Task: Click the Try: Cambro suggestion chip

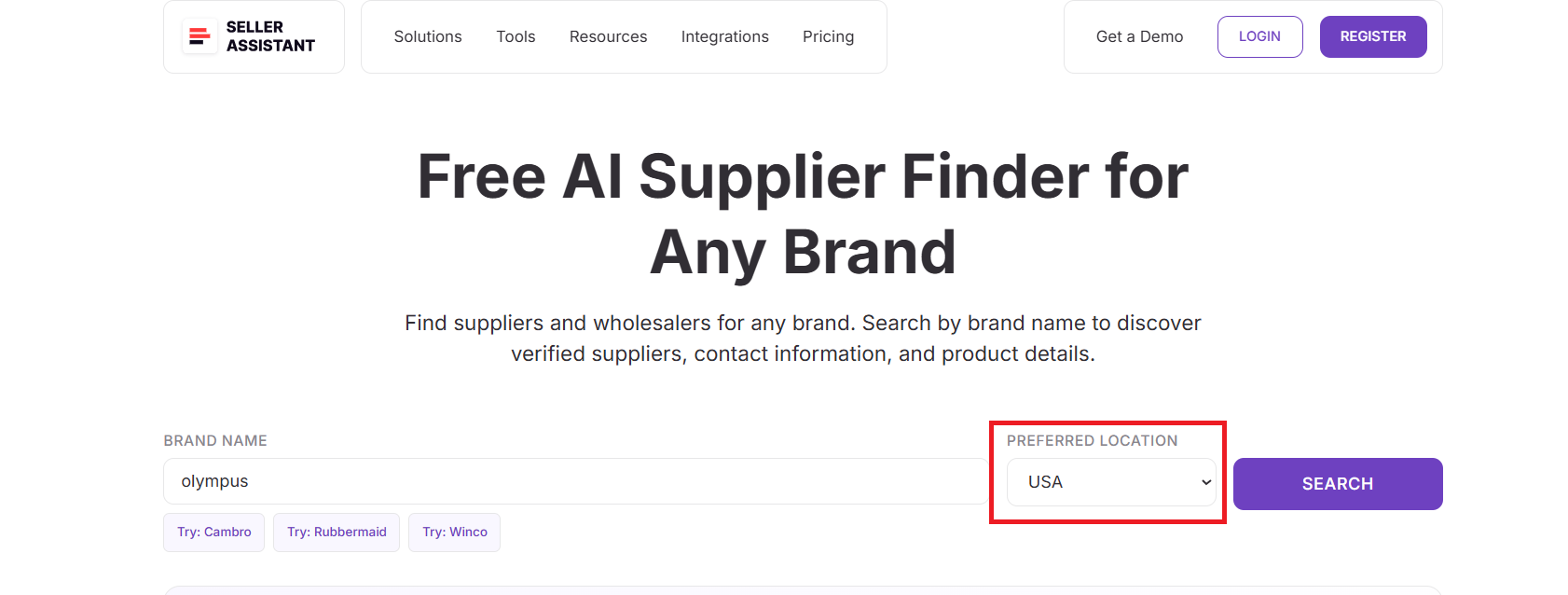Action: point(213,532)
